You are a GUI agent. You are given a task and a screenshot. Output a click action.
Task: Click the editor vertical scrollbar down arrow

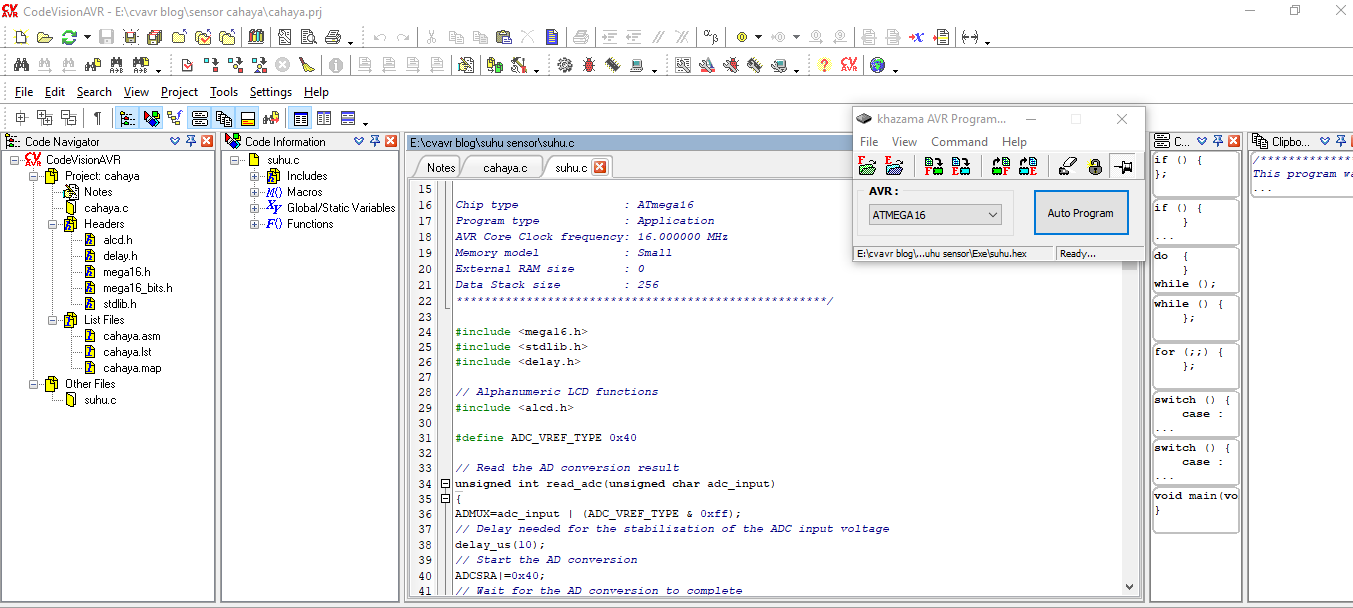(1130, 588)
